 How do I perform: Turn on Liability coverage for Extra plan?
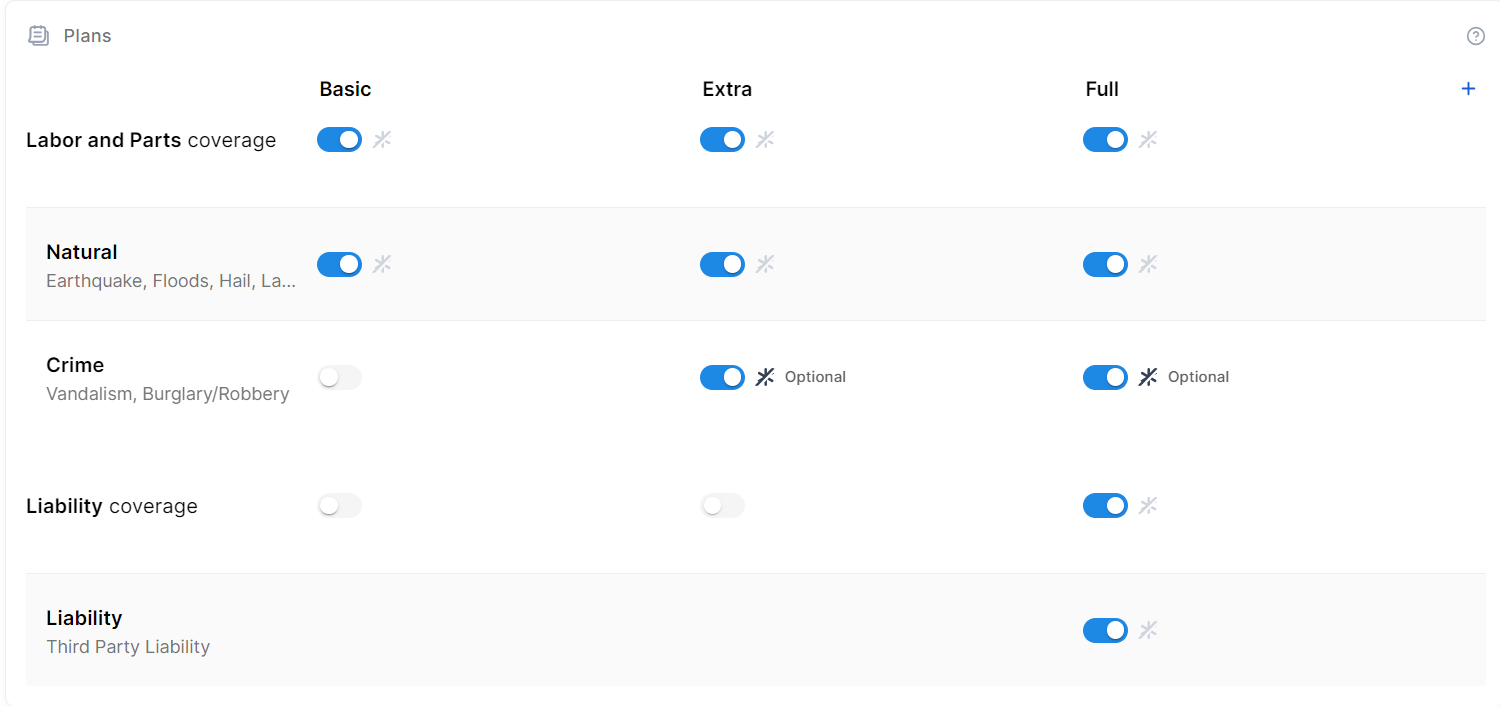[x=722, y=506]
